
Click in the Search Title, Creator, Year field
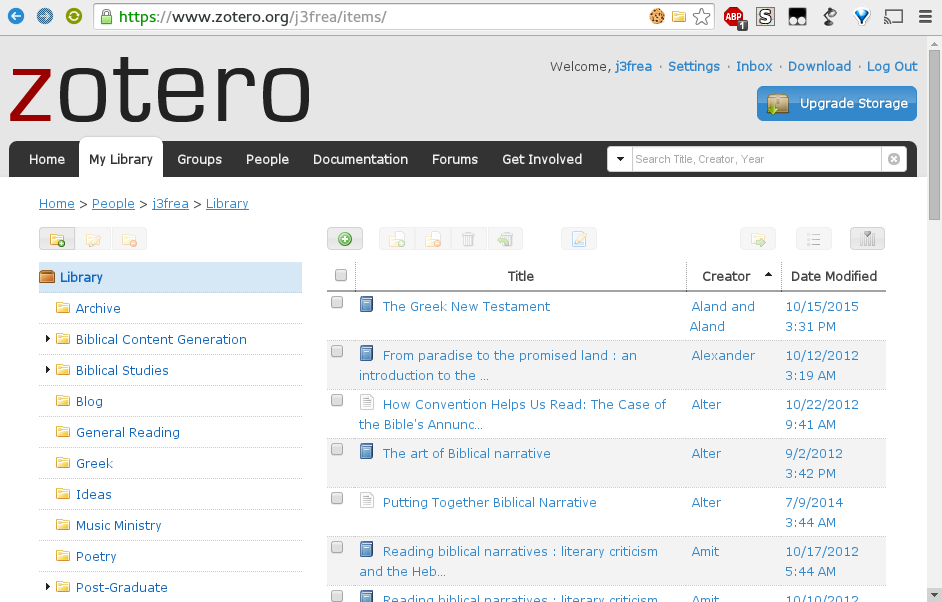(756, 159)
